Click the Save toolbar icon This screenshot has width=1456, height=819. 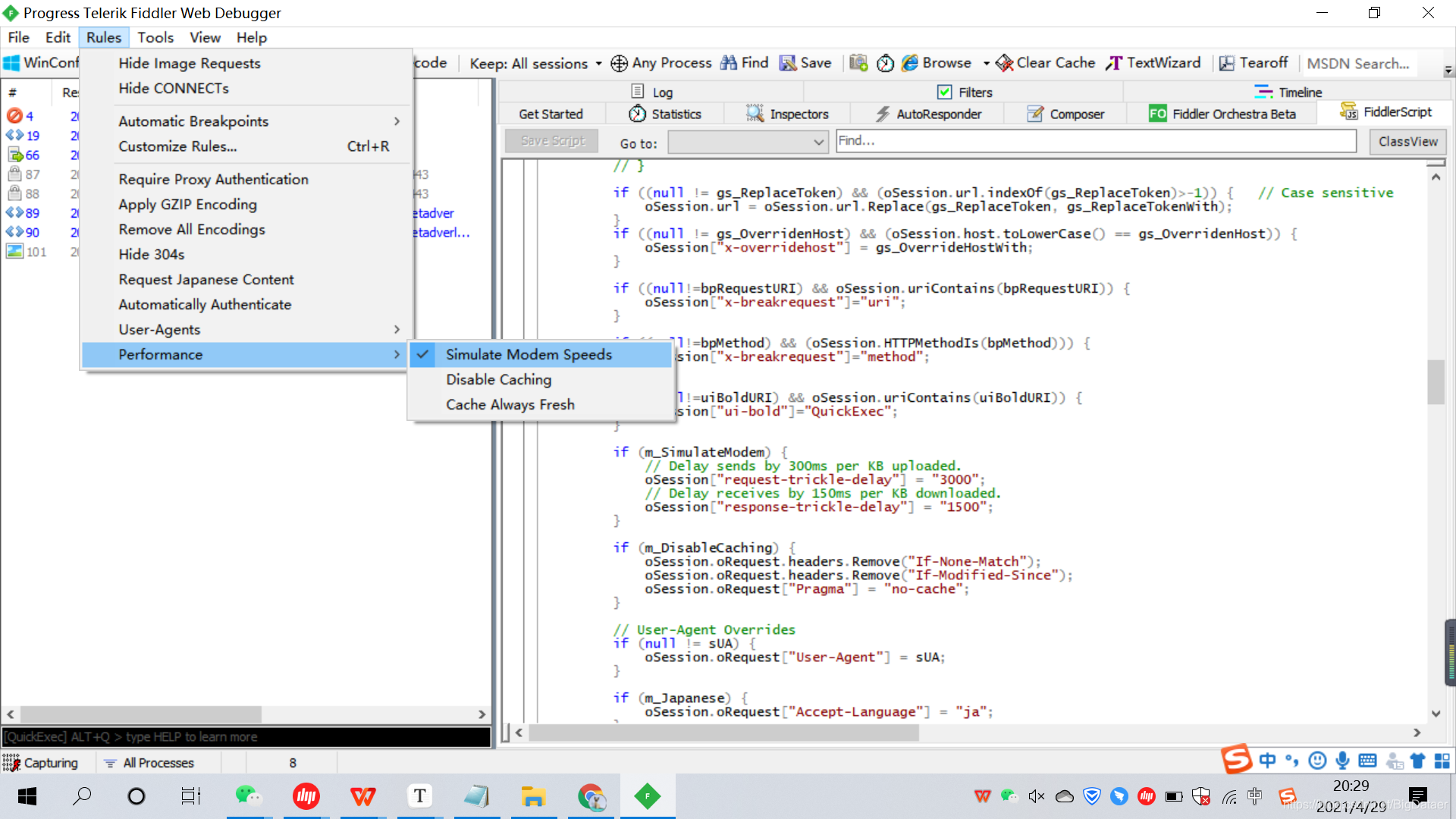click(x=788, y=63)
